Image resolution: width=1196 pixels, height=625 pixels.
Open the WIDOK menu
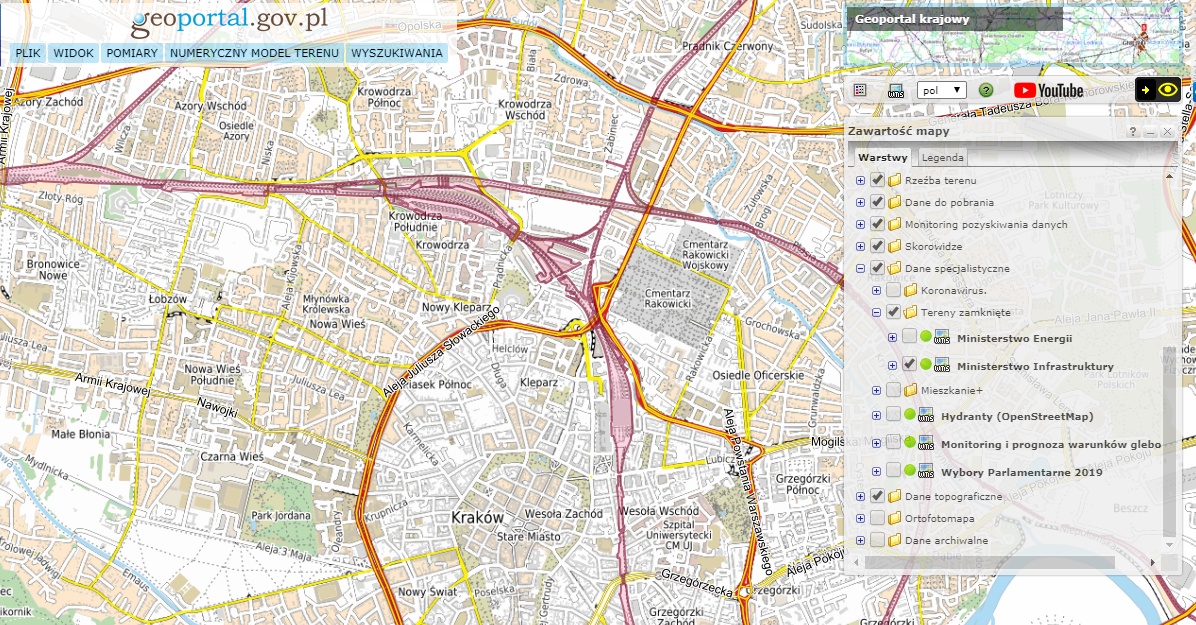[73, 53]
